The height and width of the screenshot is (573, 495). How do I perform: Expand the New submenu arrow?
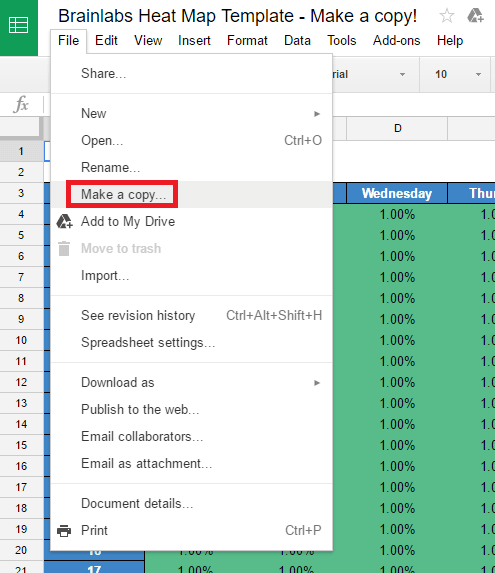(317, 114)
